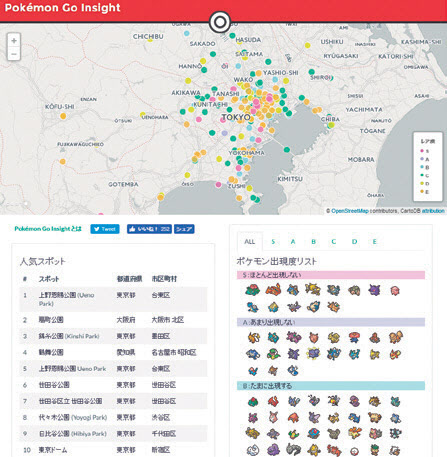Click row 3 spot Kinshi Park

114,336
